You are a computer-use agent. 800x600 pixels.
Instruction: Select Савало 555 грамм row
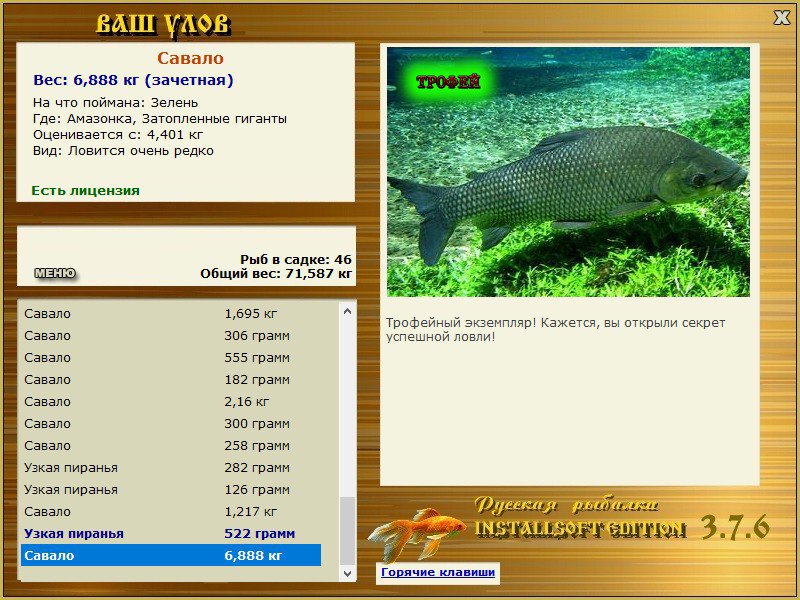pos(171,358)
